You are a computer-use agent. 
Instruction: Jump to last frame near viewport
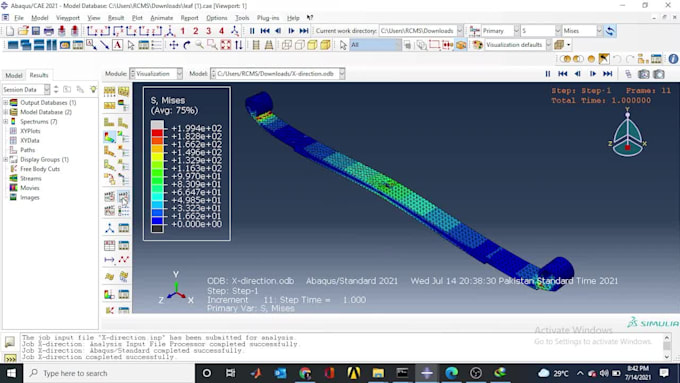tap(608, 74)
